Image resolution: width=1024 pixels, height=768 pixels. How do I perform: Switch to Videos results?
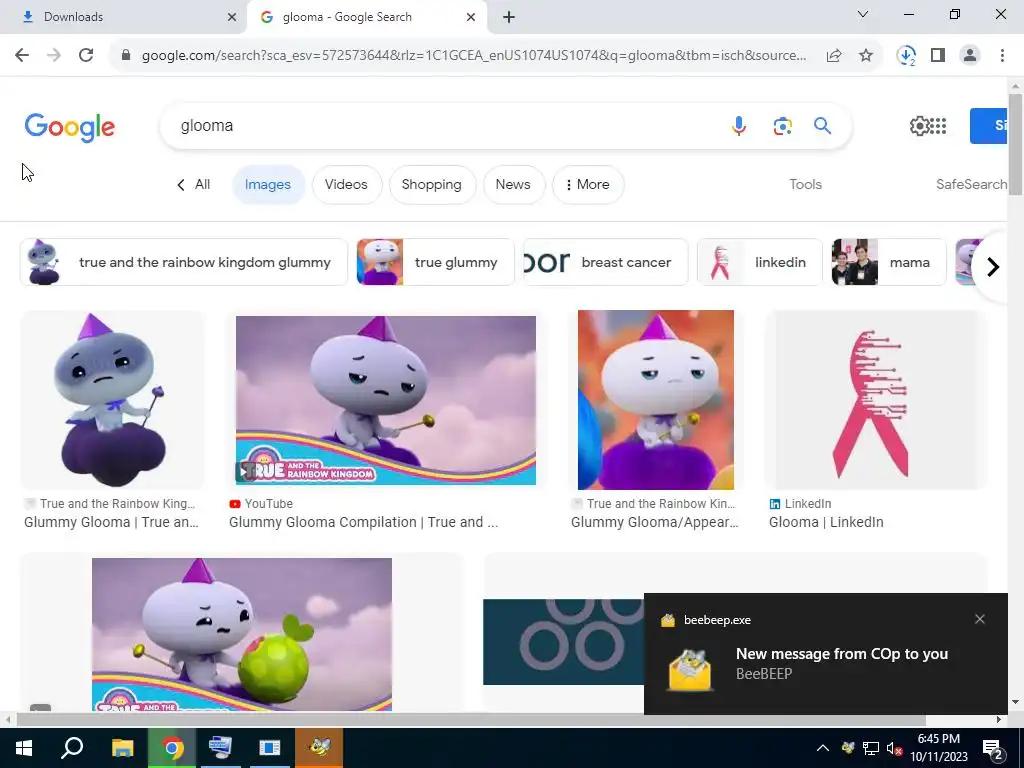coord(346,185)
